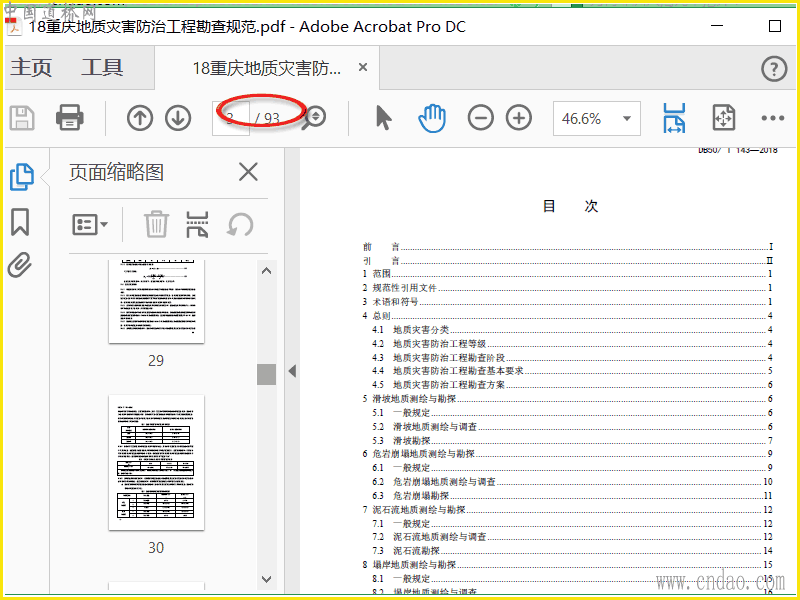The width and height of the screenshot is (800, 600).
Task: Open the zoom level 46.6% dropdown
Action: pyautogui.click(x=596, y=119)
